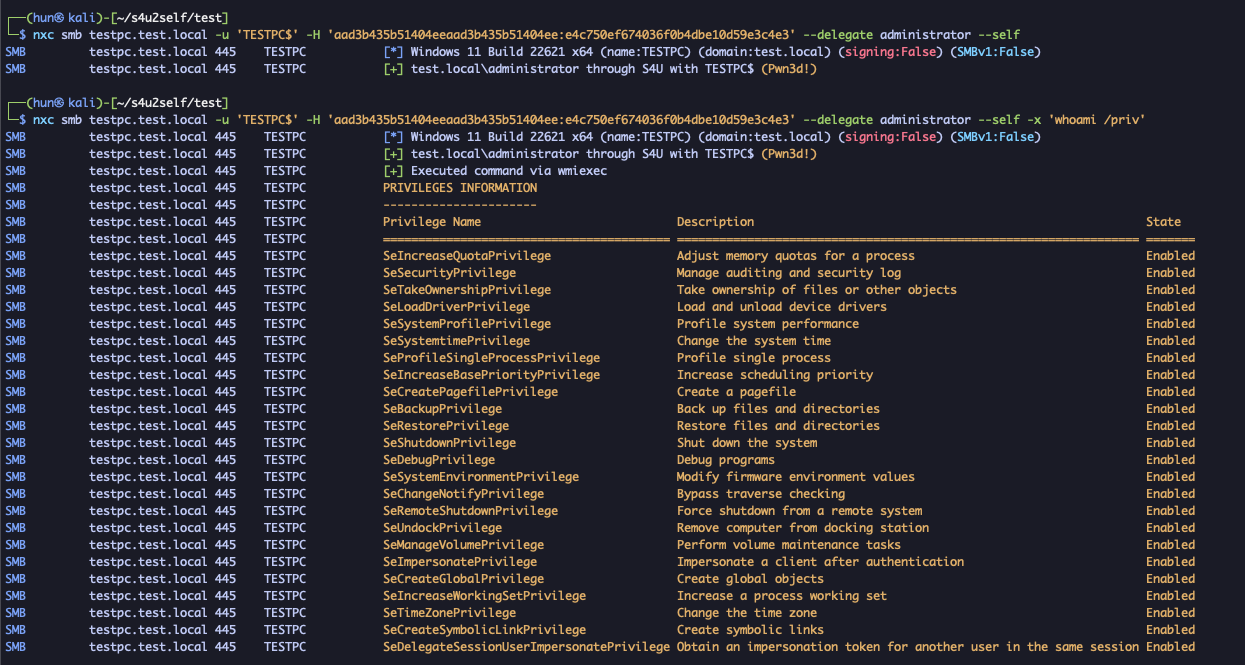The width and height of the screenshot is (1245, 665).
Task: Click the SeChangeNotifyPrivilege entry
Action: 464,494
